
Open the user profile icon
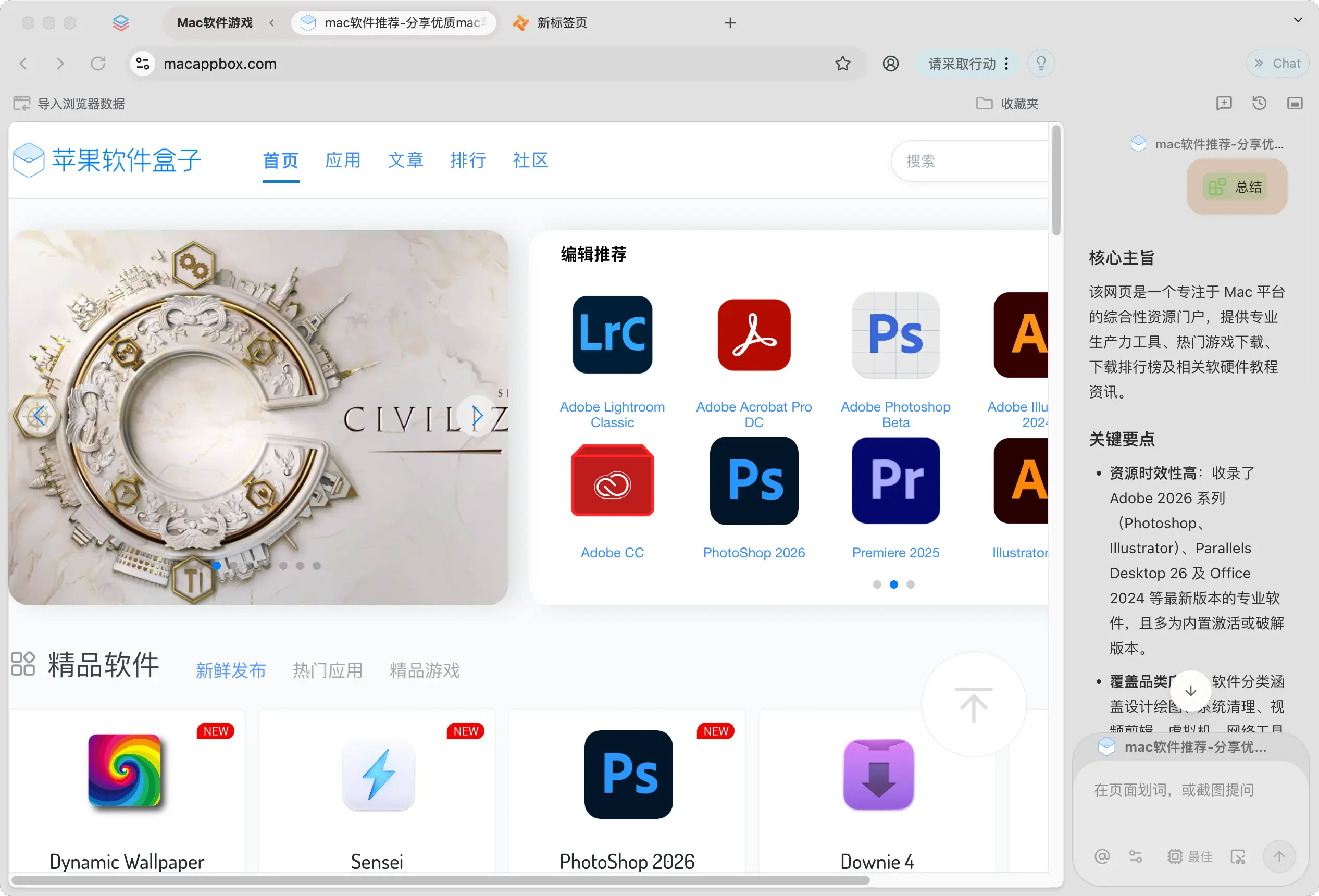[x=890, y=64]
